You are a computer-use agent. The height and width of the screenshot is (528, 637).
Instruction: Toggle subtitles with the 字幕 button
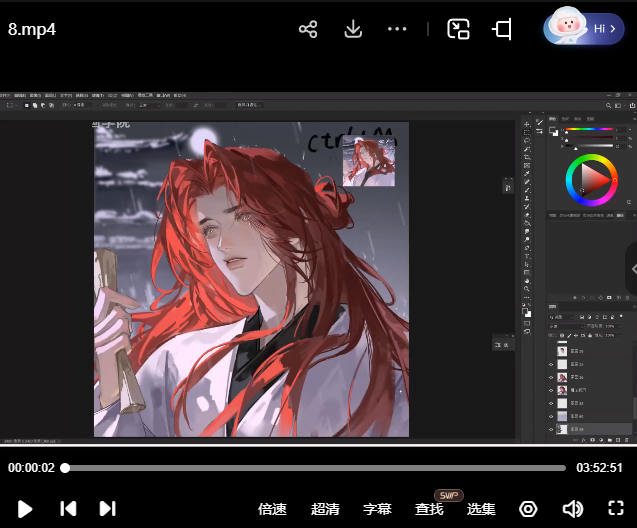coord(377,509)
